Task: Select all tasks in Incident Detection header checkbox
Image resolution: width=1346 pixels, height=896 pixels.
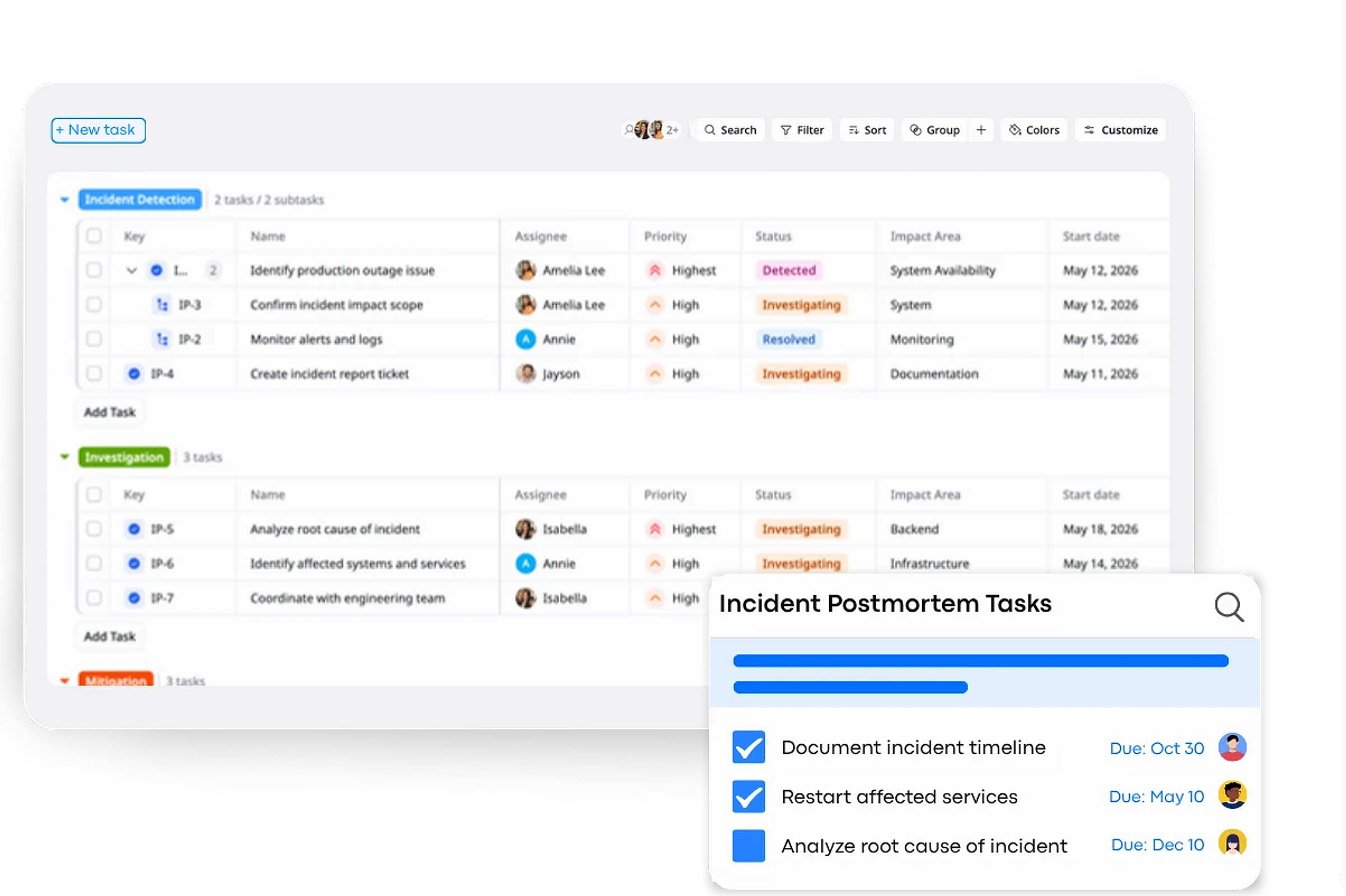Action: [x=94, y=236]
